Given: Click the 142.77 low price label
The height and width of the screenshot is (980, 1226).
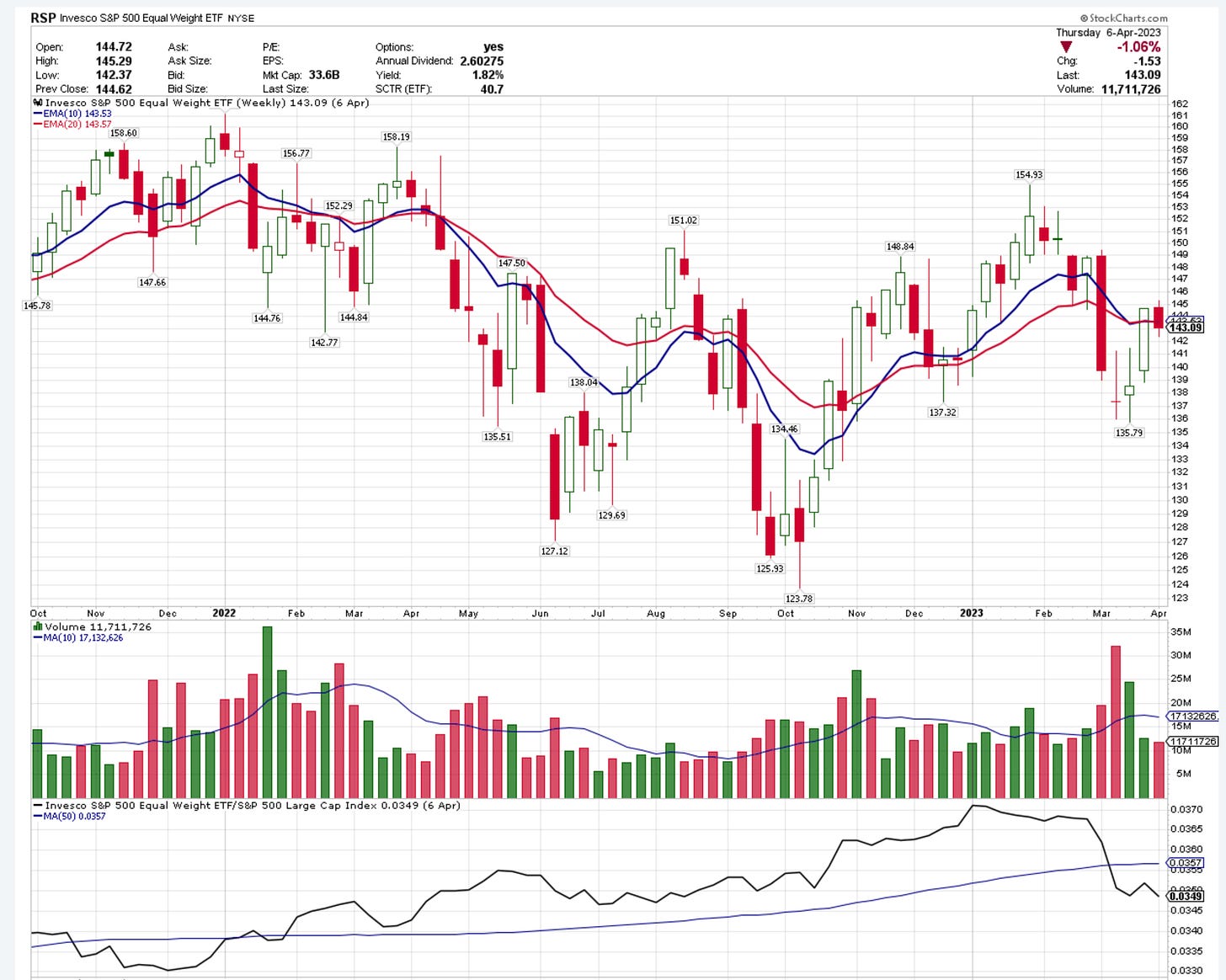Looking at the screenshot, I should 324,343.
